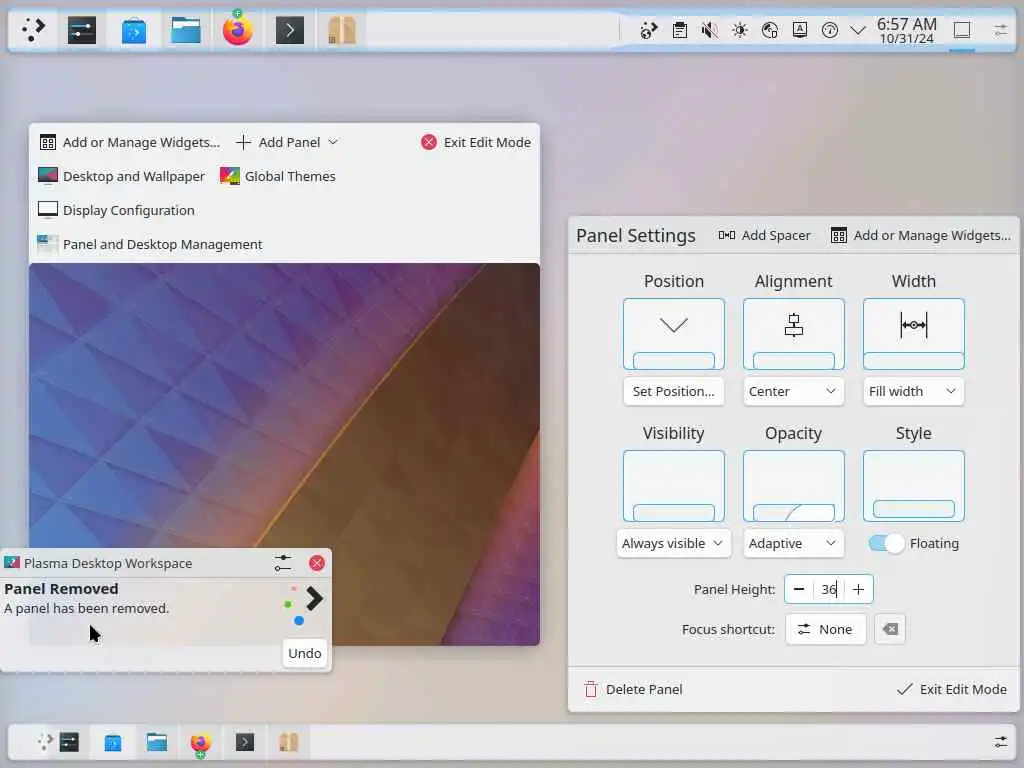Click the panel height value field
The image size is (1024, 768).
pos(828,589)
